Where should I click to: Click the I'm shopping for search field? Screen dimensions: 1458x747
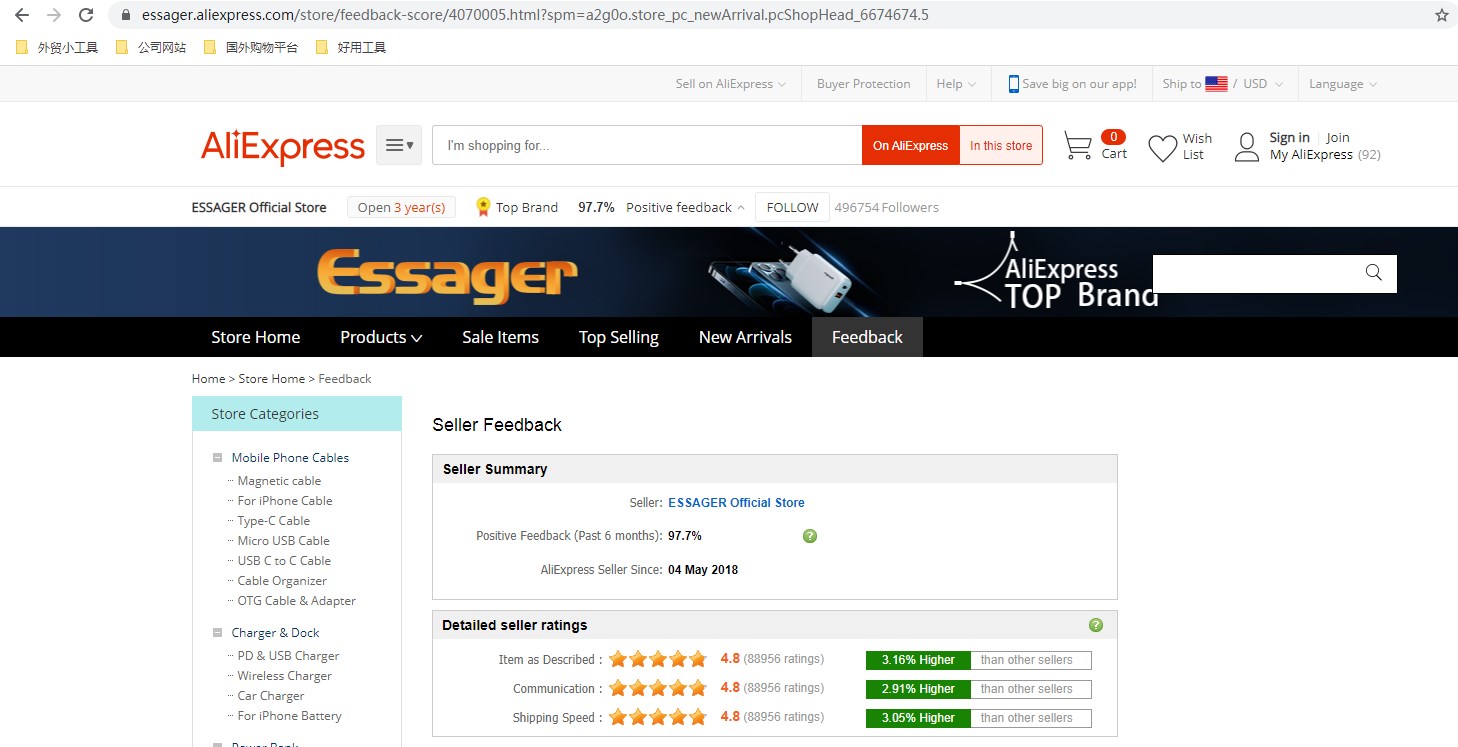pos(647,145)
